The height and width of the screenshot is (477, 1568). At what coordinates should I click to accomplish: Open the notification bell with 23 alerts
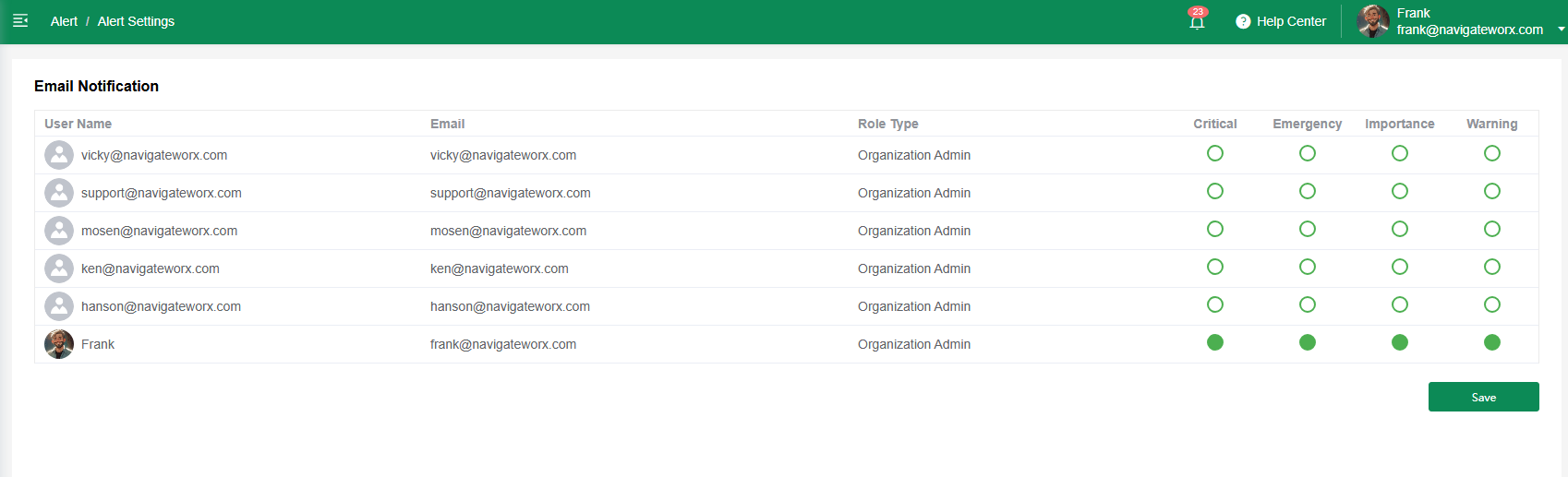1197,22
